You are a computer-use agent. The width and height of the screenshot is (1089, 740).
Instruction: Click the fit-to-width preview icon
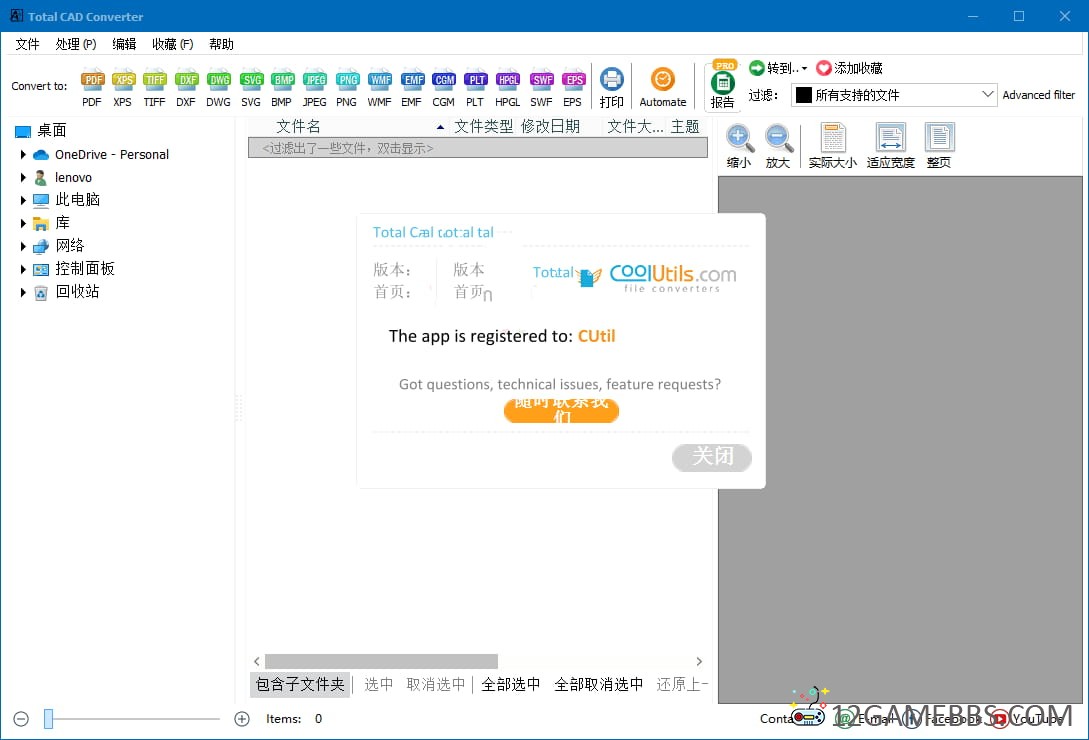tap(890, 140)
